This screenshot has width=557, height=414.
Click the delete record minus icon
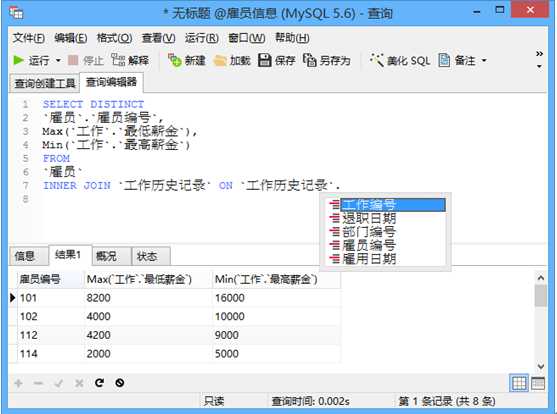(x=38, y=383)
